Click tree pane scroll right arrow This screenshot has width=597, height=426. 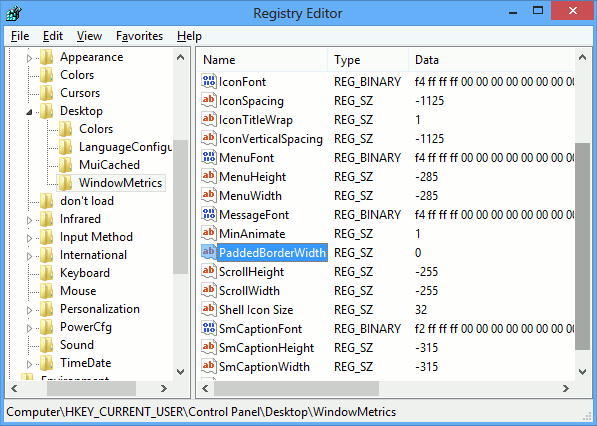pyautogui.click(x=164, y=388)
